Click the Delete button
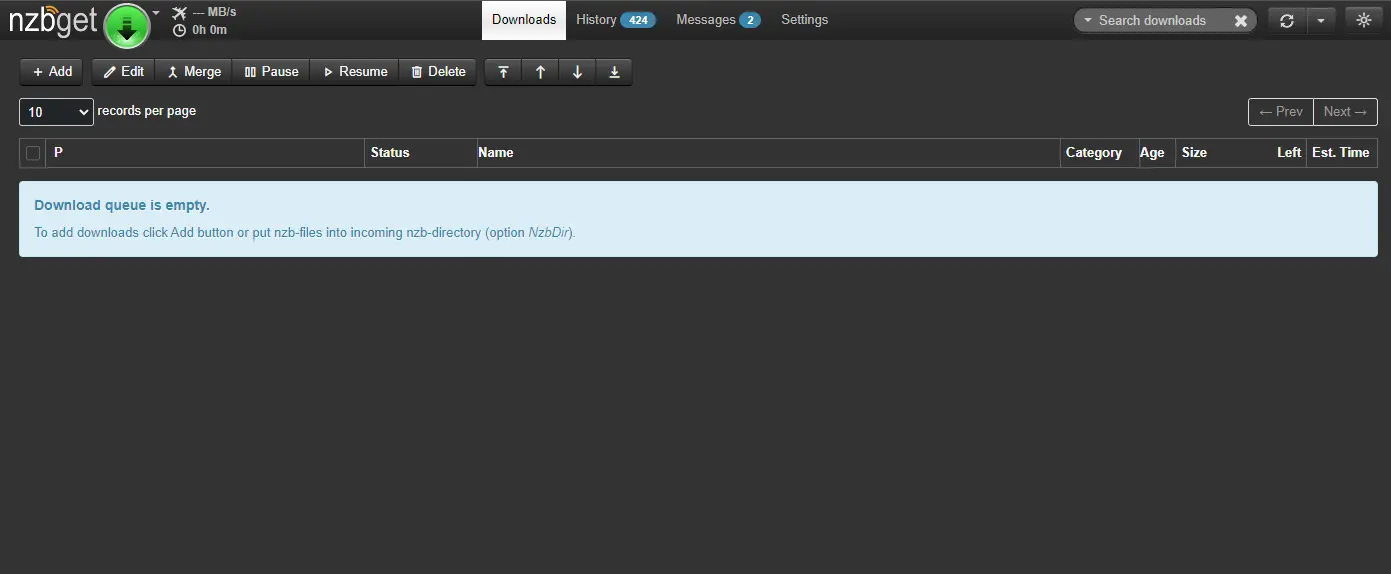 [x=438, y=72]
